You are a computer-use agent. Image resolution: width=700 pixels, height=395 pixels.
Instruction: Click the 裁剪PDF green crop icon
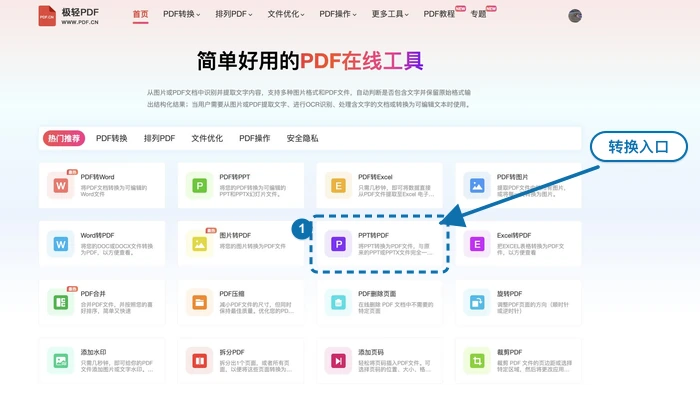[x=477, y=361]
